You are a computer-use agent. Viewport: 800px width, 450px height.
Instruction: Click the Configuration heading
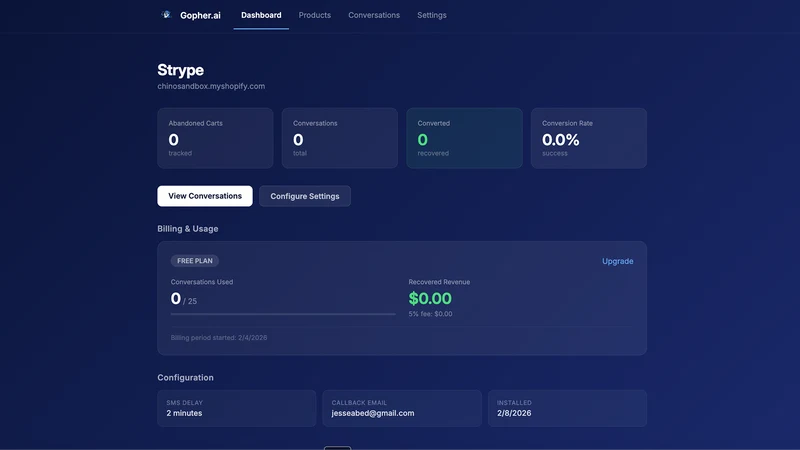pos(185,378)
